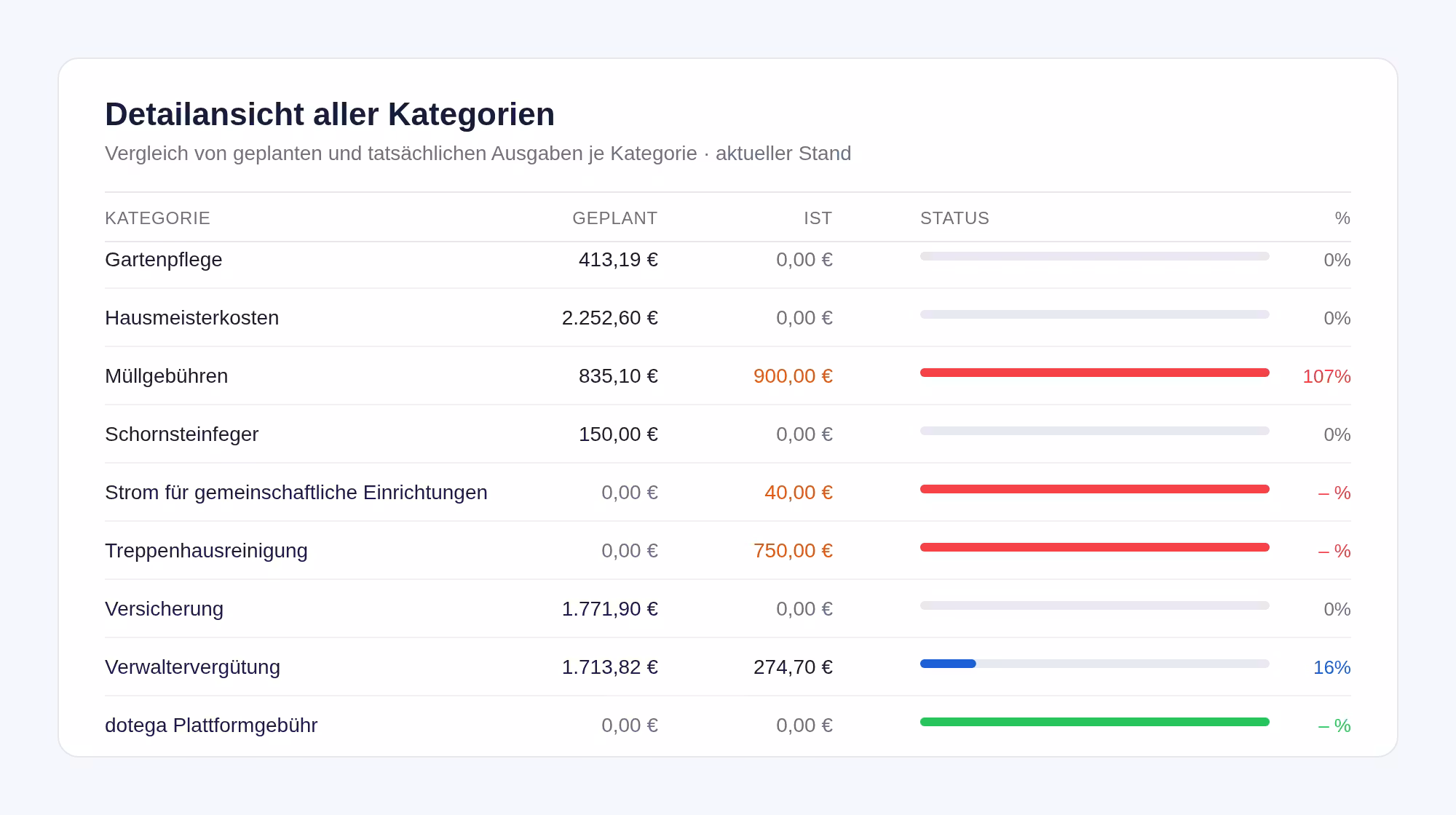This screenshot has width=1456, height=815.
Task: Click the green dotega Plattformgebühr progress bar
Action: click(1095, 722)
